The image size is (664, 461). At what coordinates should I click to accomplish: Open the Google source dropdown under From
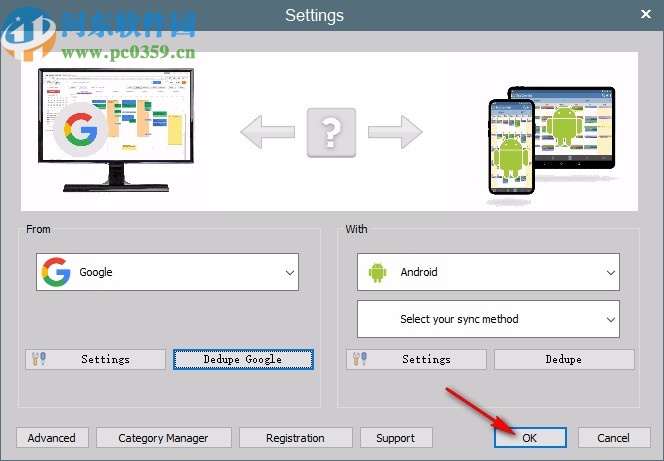[x=167, y=272]
